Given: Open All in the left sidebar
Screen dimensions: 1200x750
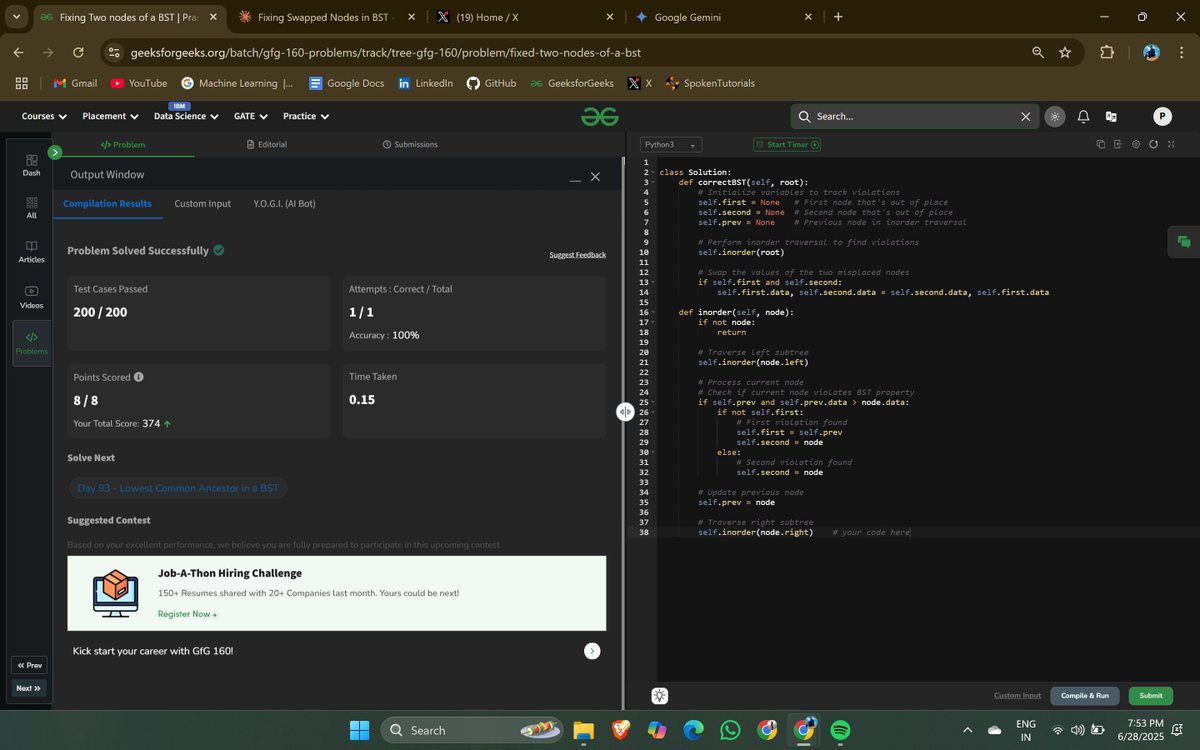Looking at the screenshot, I should click(32, 208).
